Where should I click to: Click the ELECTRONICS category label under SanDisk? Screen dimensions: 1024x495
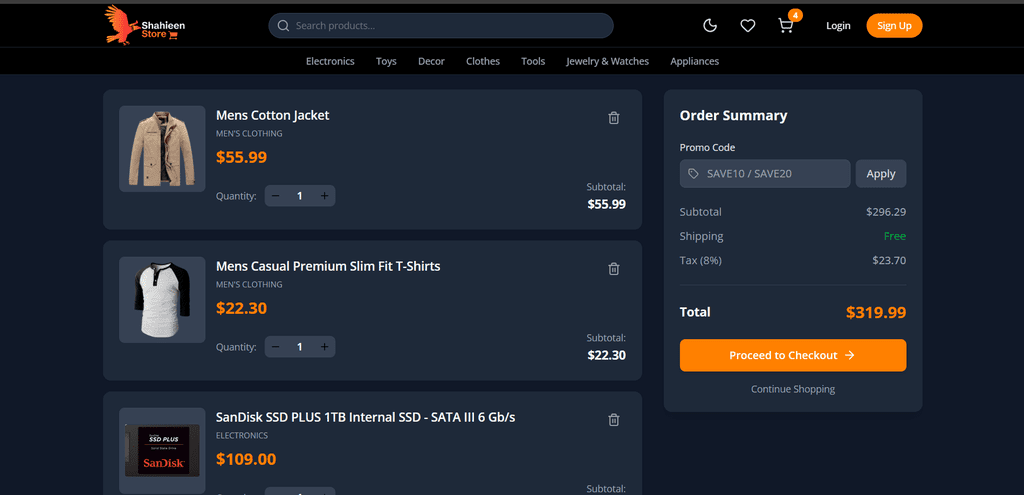242,436
